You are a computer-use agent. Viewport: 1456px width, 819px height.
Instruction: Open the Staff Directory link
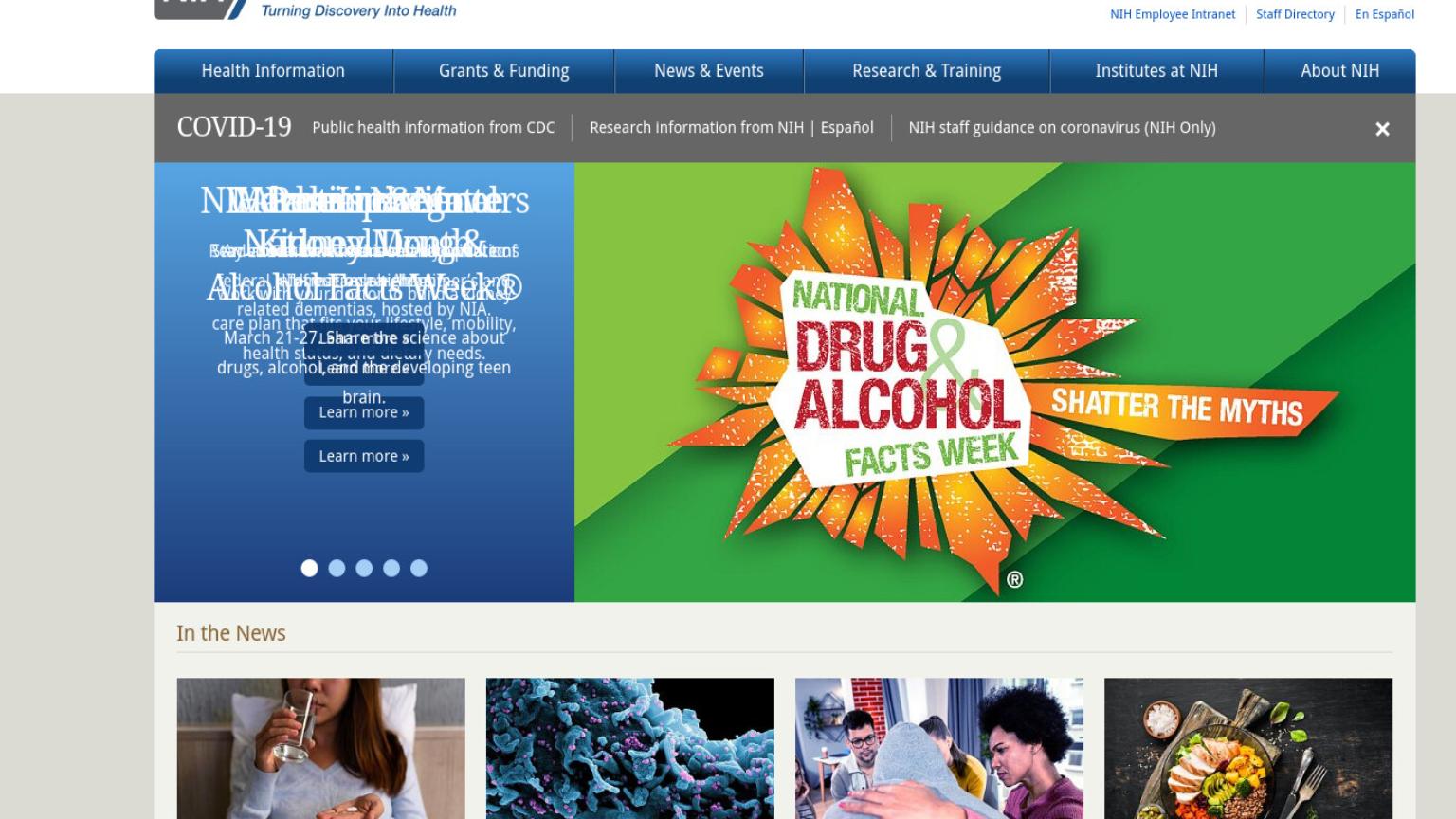1295,14
